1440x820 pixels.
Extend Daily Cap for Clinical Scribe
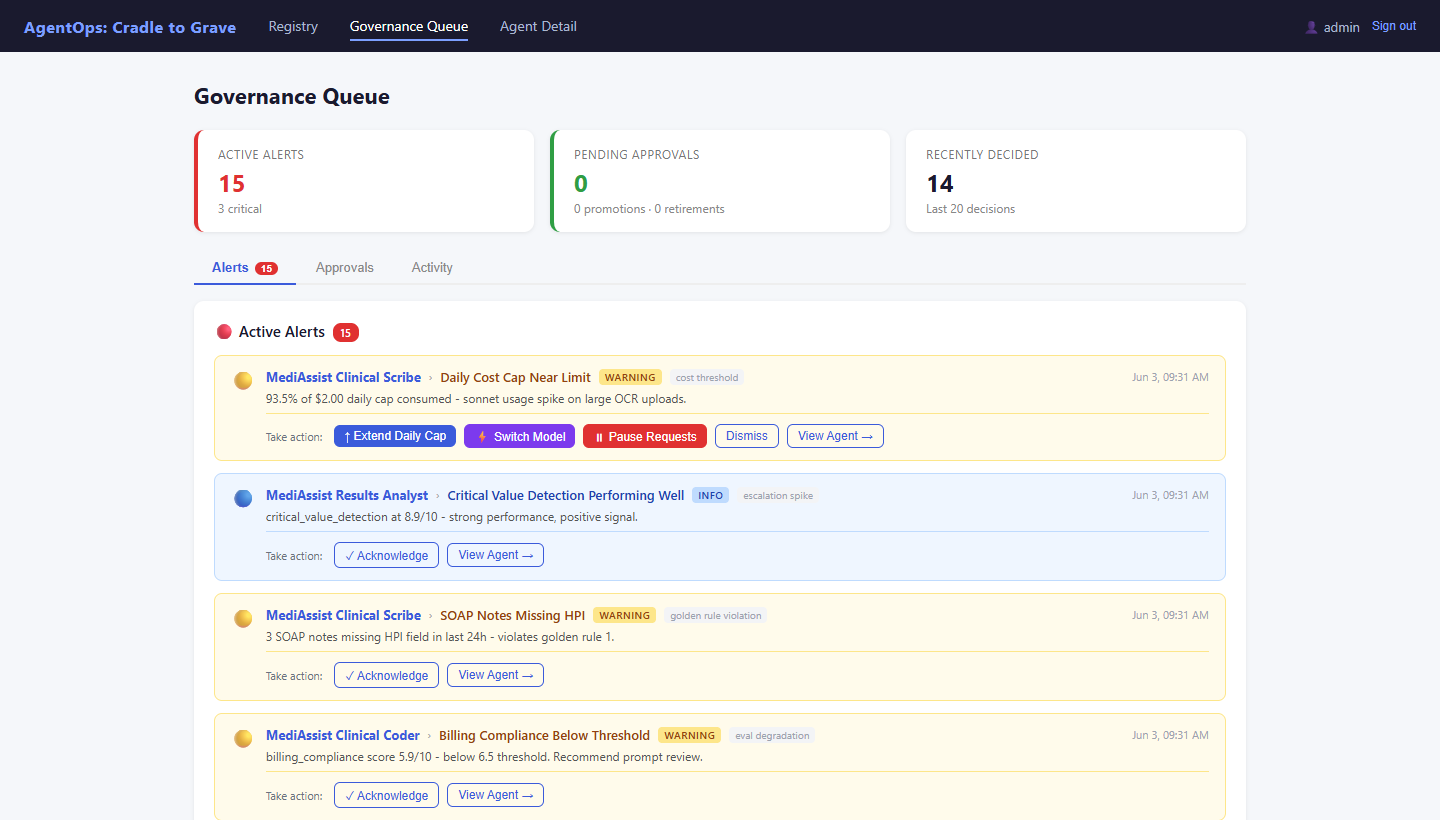tap(395, 436)
